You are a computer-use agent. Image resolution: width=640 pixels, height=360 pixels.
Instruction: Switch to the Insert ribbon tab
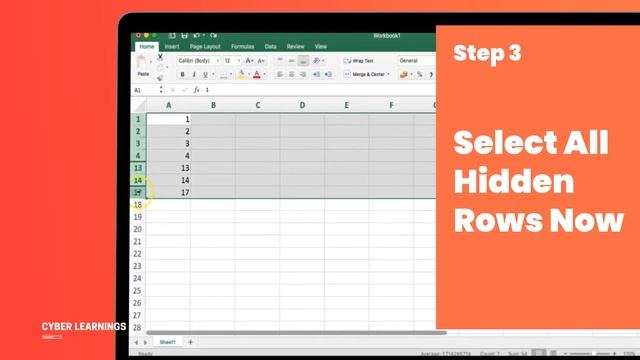172,47
